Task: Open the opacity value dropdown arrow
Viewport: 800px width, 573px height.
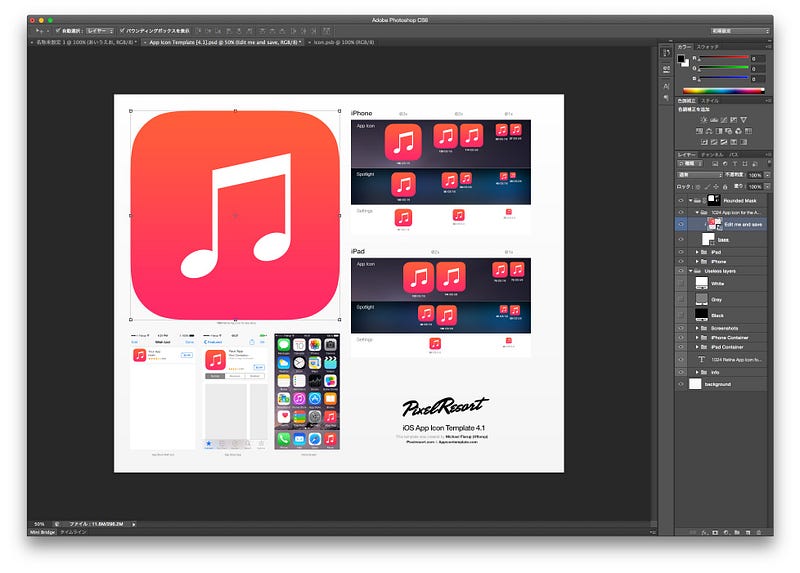Action: (767, 175)
